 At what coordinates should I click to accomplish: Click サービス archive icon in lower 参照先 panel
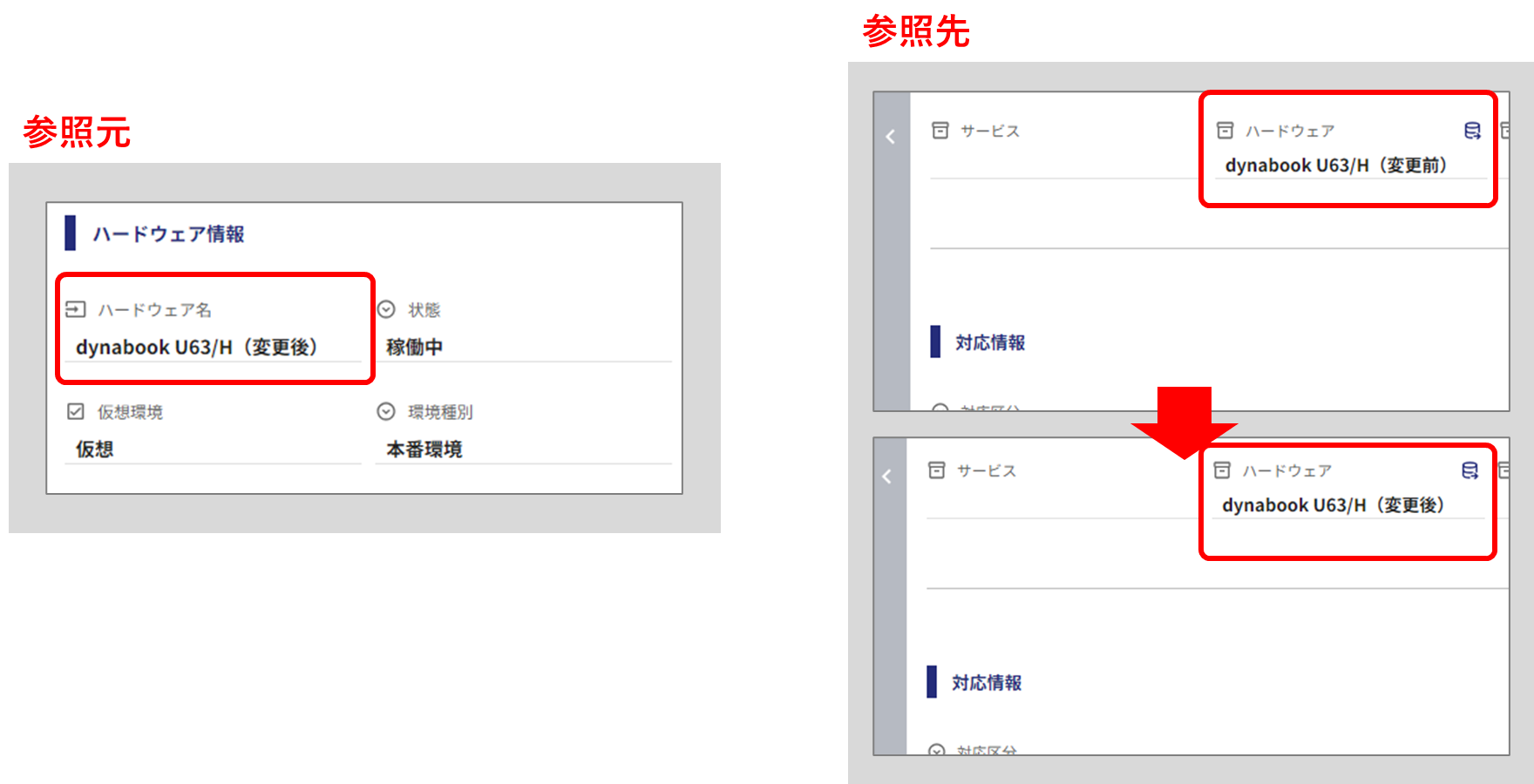coord(936,470)
